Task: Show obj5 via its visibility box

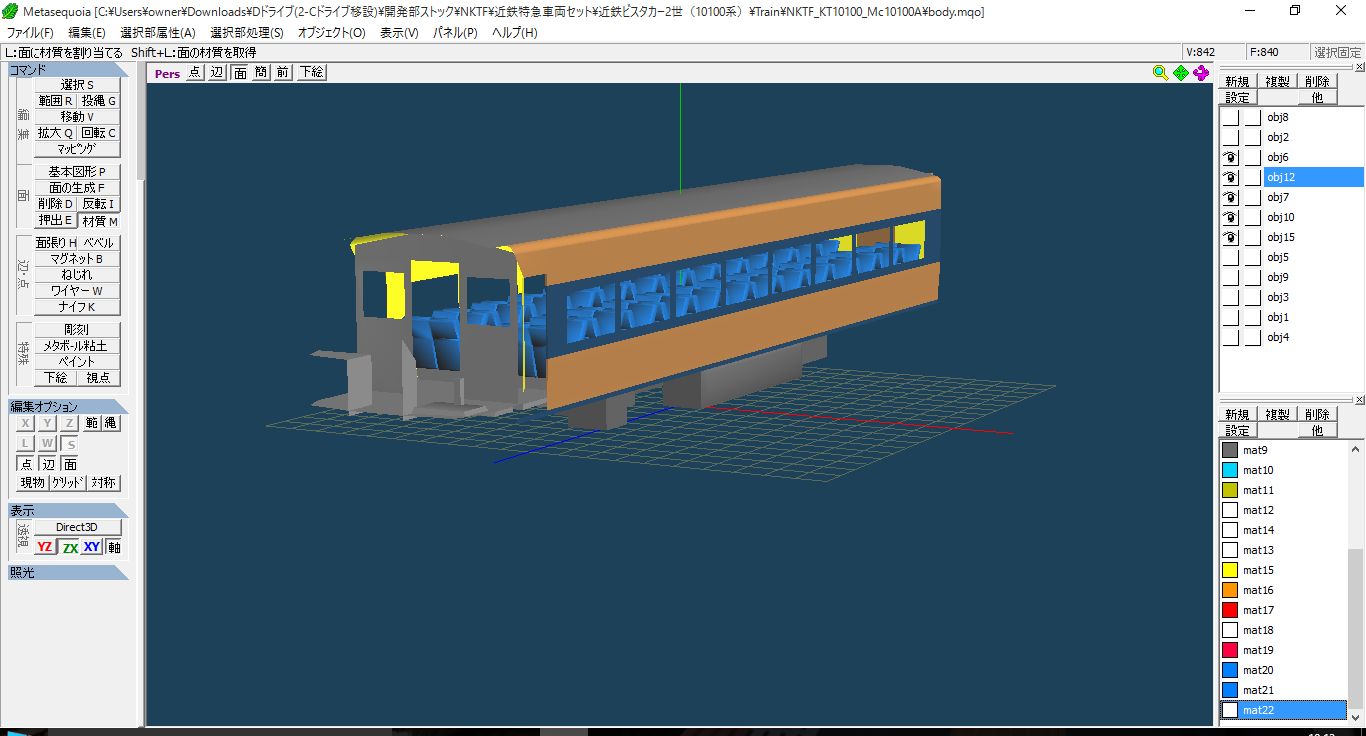Action: pyautogui.click(x=1231, y=257)
